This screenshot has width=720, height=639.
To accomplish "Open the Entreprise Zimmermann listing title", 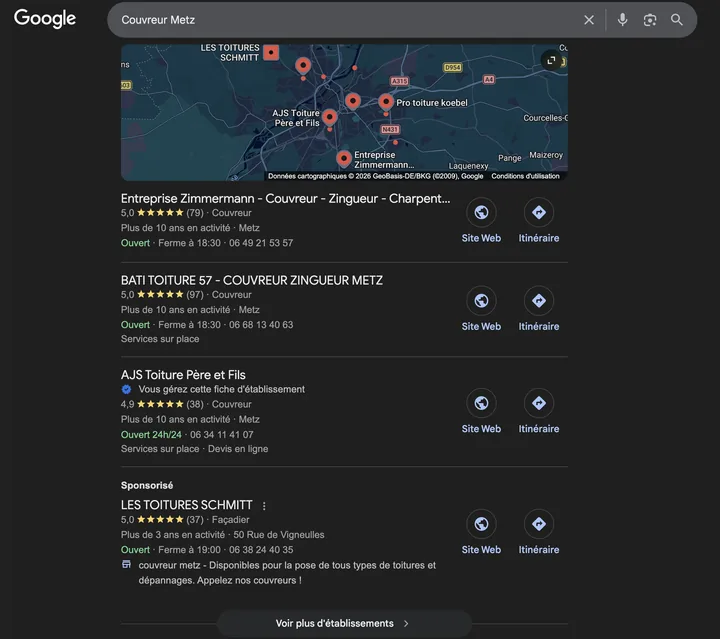I will 285,198.
